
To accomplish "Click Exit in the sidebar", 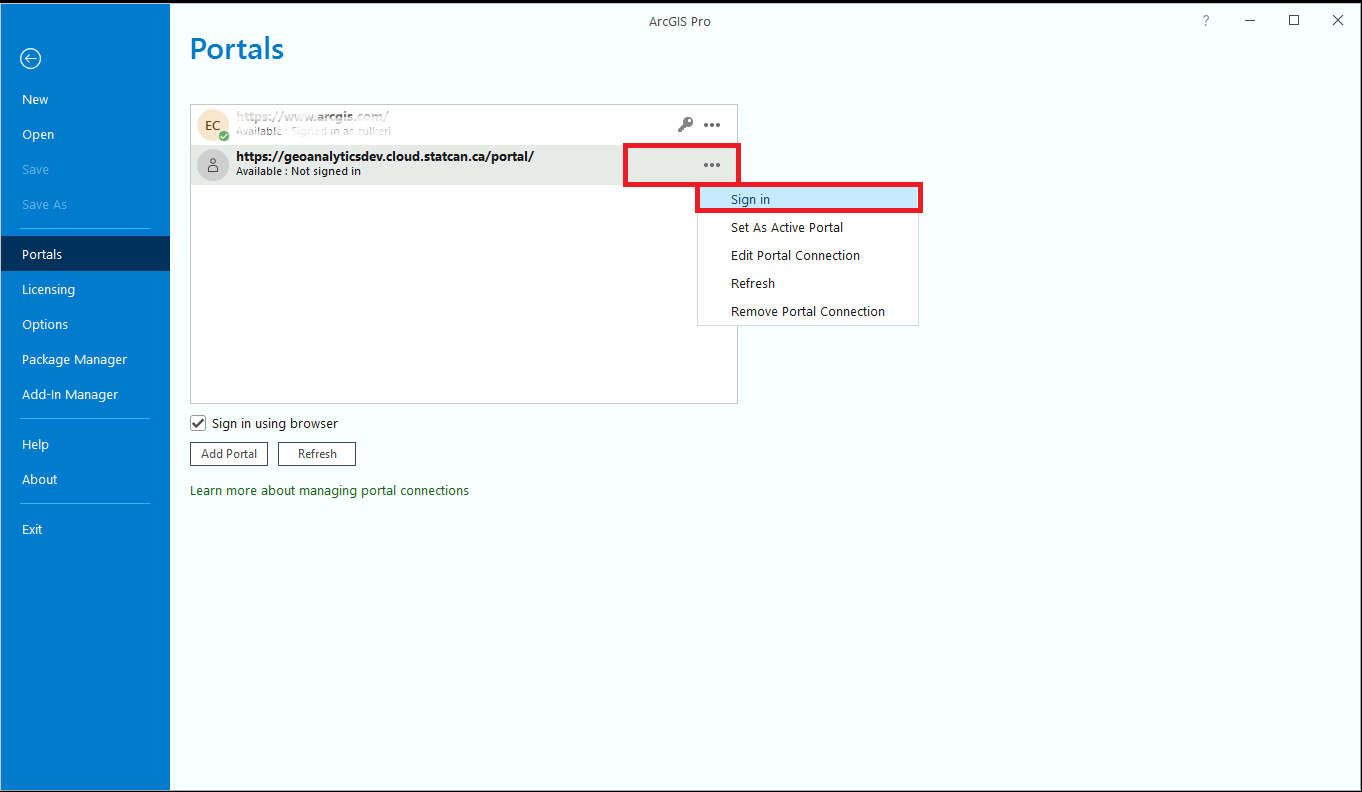I will 85,530.
